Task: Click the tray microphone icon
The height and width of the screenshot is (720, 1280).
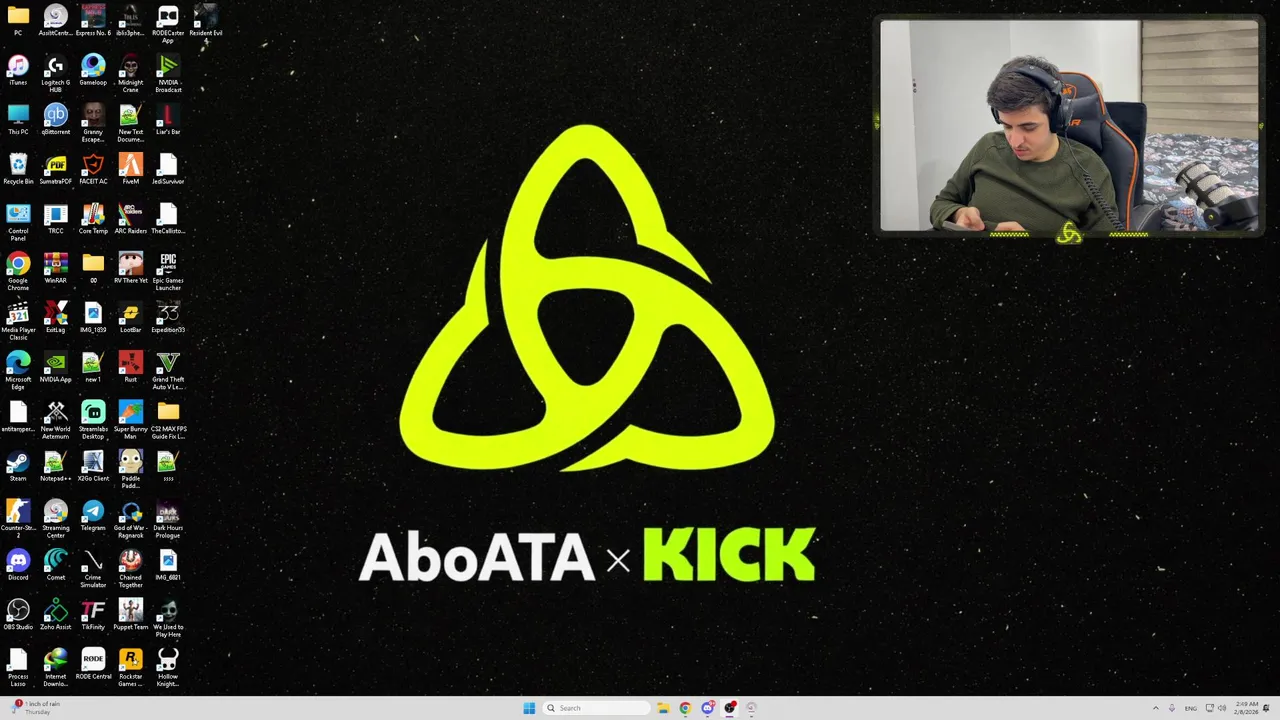Action: point(1172,708)
